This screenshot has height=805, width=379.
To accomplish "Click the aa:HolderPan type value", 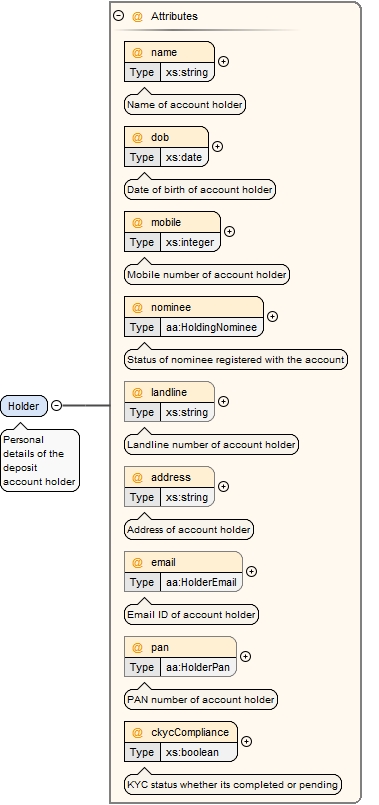I will tap(198, 667).
